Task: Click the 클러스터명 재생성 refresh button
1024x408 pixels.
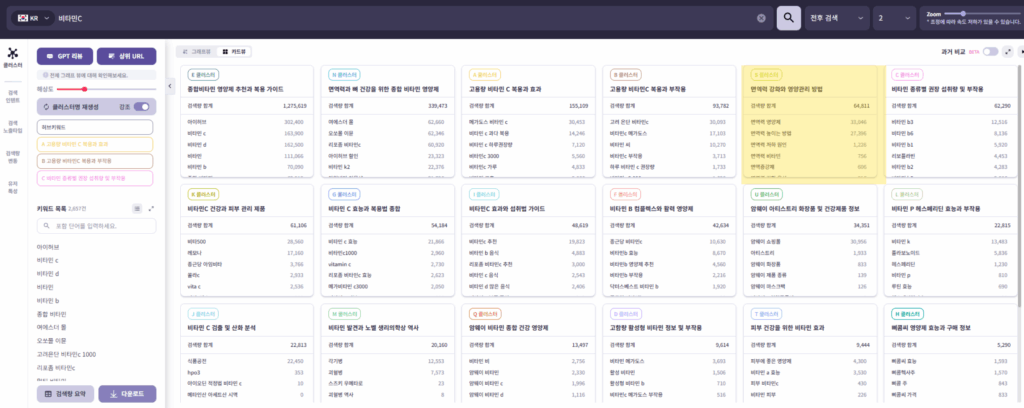Action: pos(74,104)
